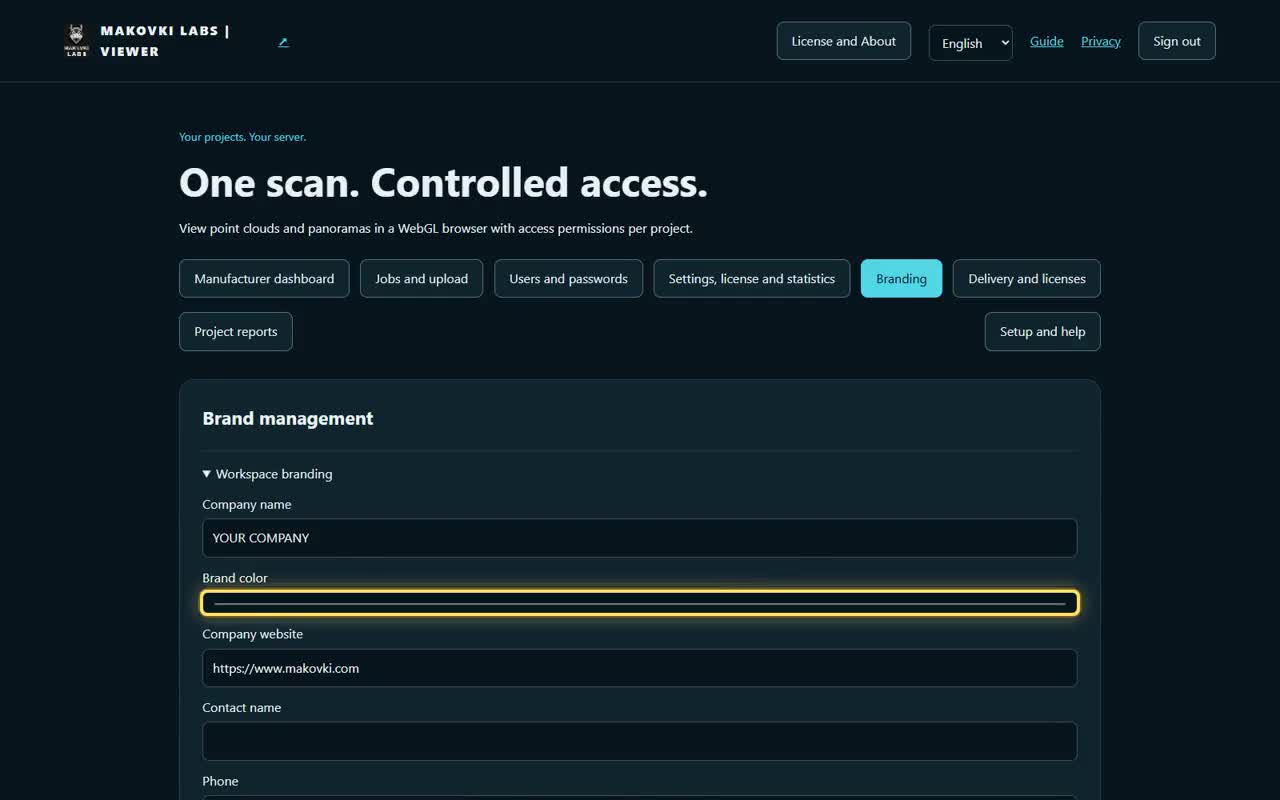Viewport: 1280px width, 800px height.
Task: Open the Guide link
Action: tap(1046, 41)
